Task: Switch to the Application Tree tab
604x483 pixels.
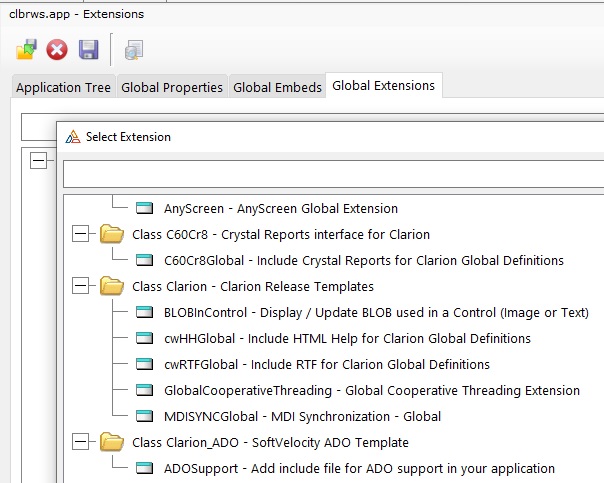Action: click(x=63, y=87)
